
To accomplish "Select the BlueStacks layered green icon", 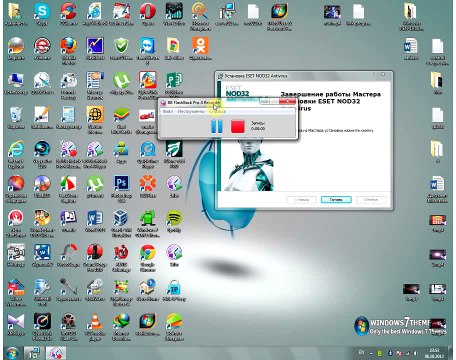I will click(x=121, y=120).
